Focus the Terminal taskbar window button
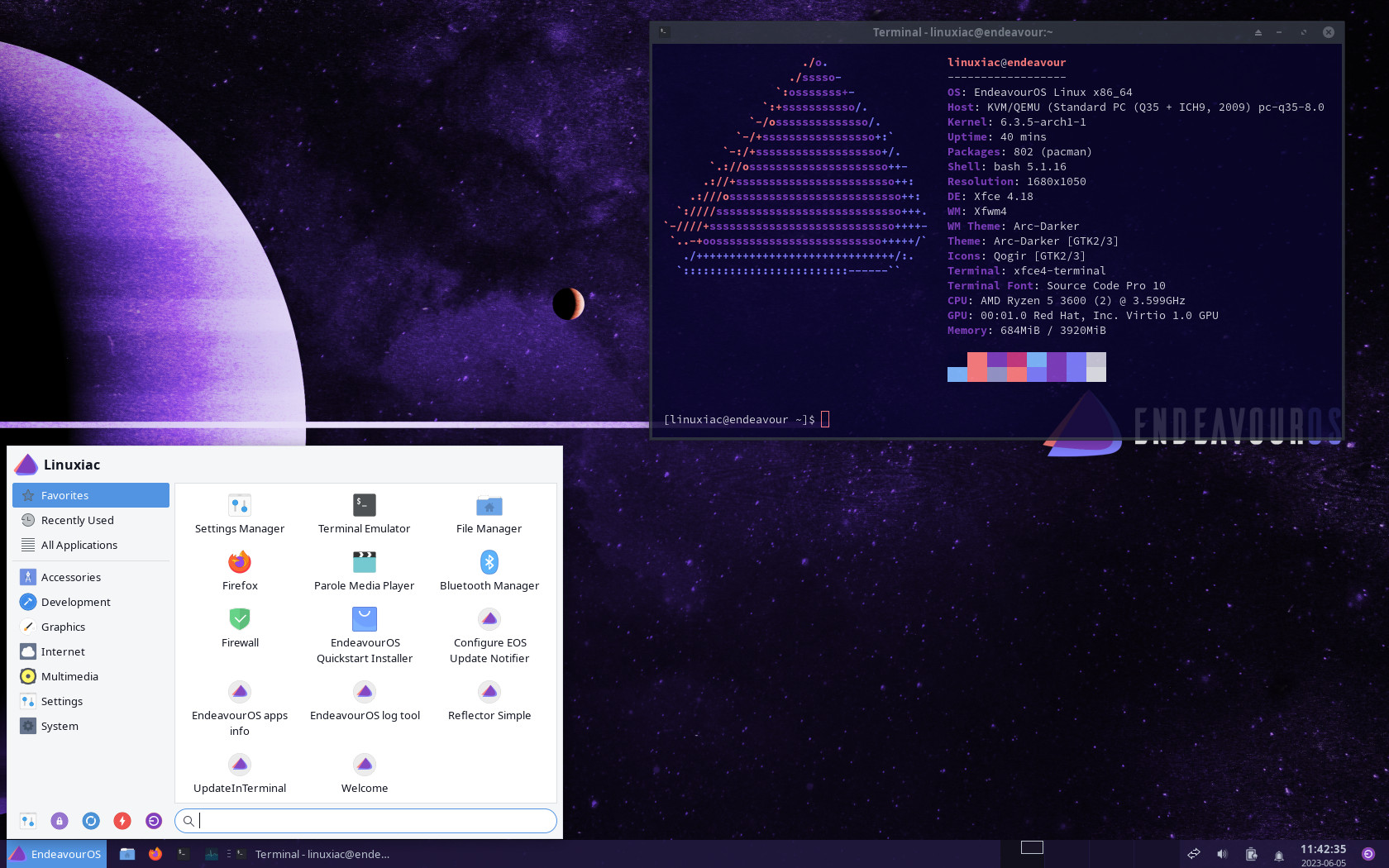 [x=313, y=854]
